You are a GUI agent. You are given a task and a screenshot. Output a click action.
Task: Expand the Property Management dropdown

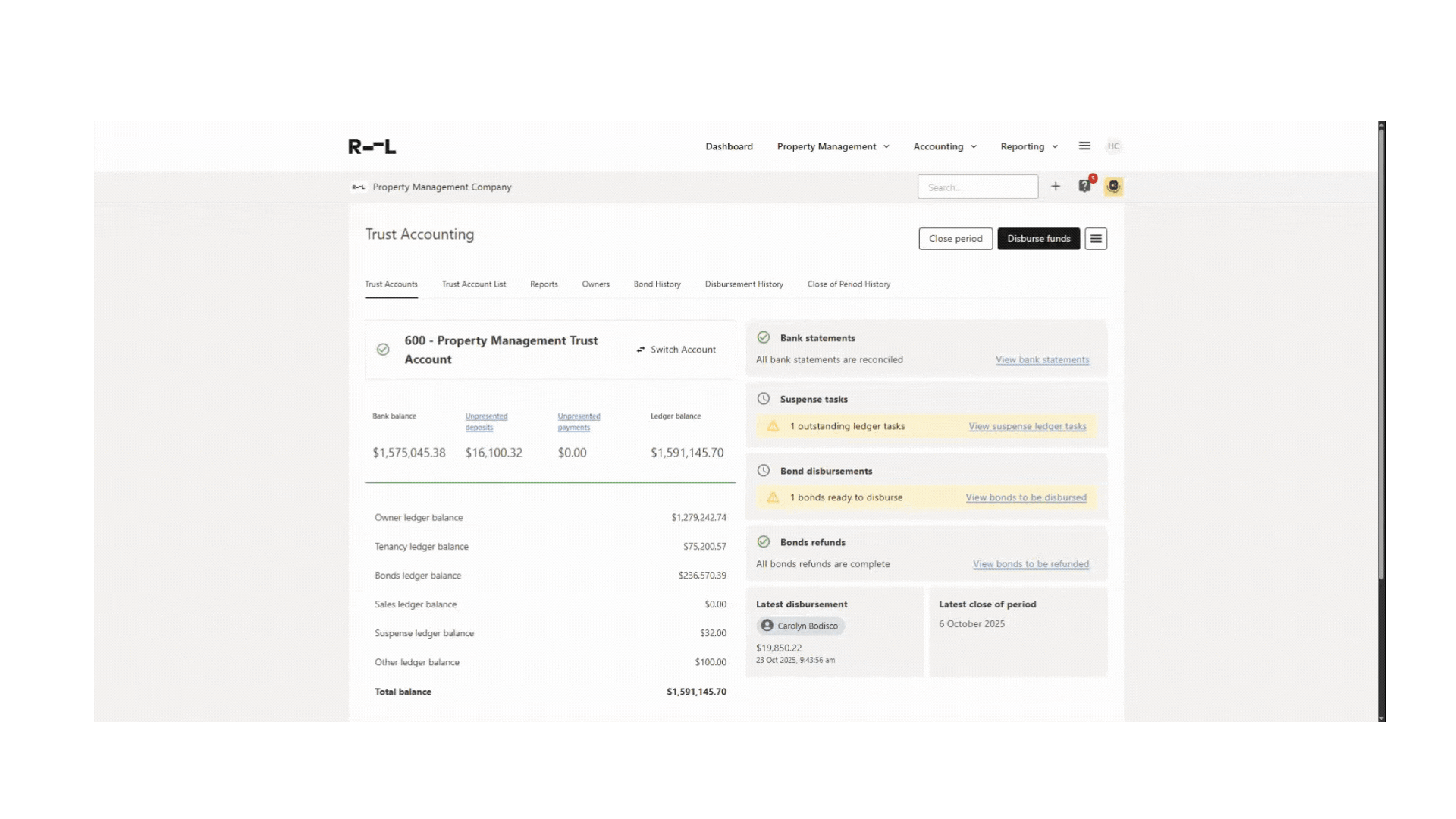(833, 146)
